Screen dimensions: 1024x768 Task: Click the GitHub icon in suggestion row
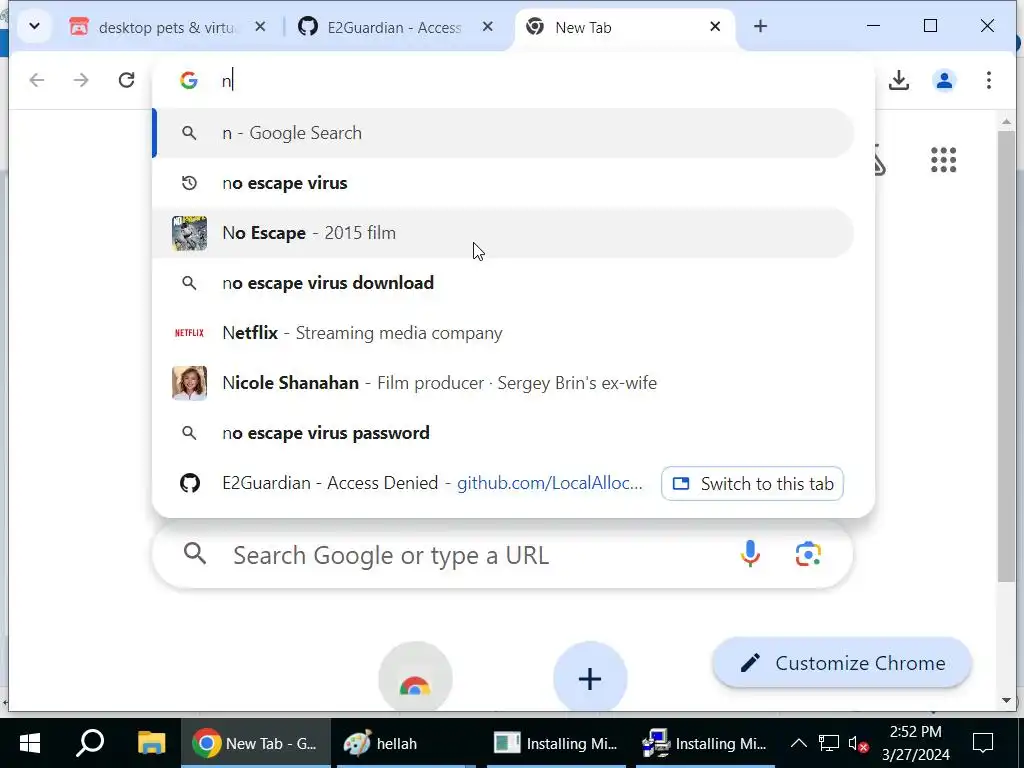coord(189,483)
